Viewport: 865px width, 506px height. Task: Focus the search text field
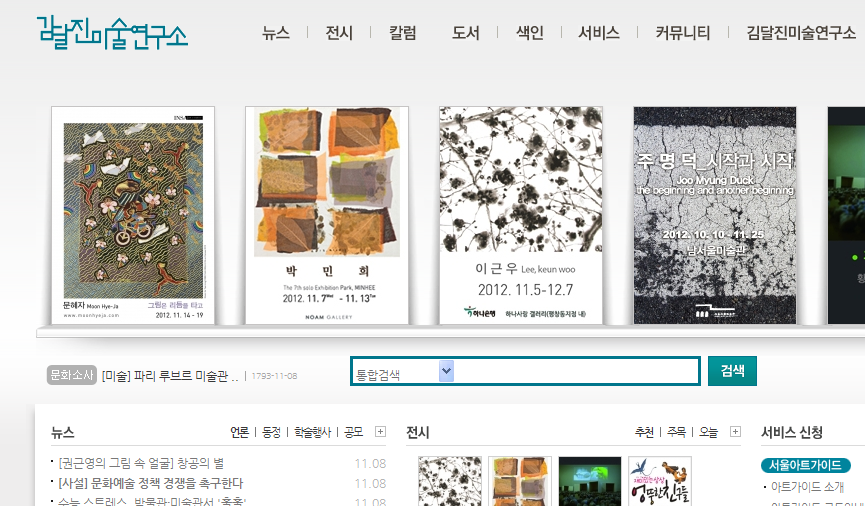click(x=575, y=371)
